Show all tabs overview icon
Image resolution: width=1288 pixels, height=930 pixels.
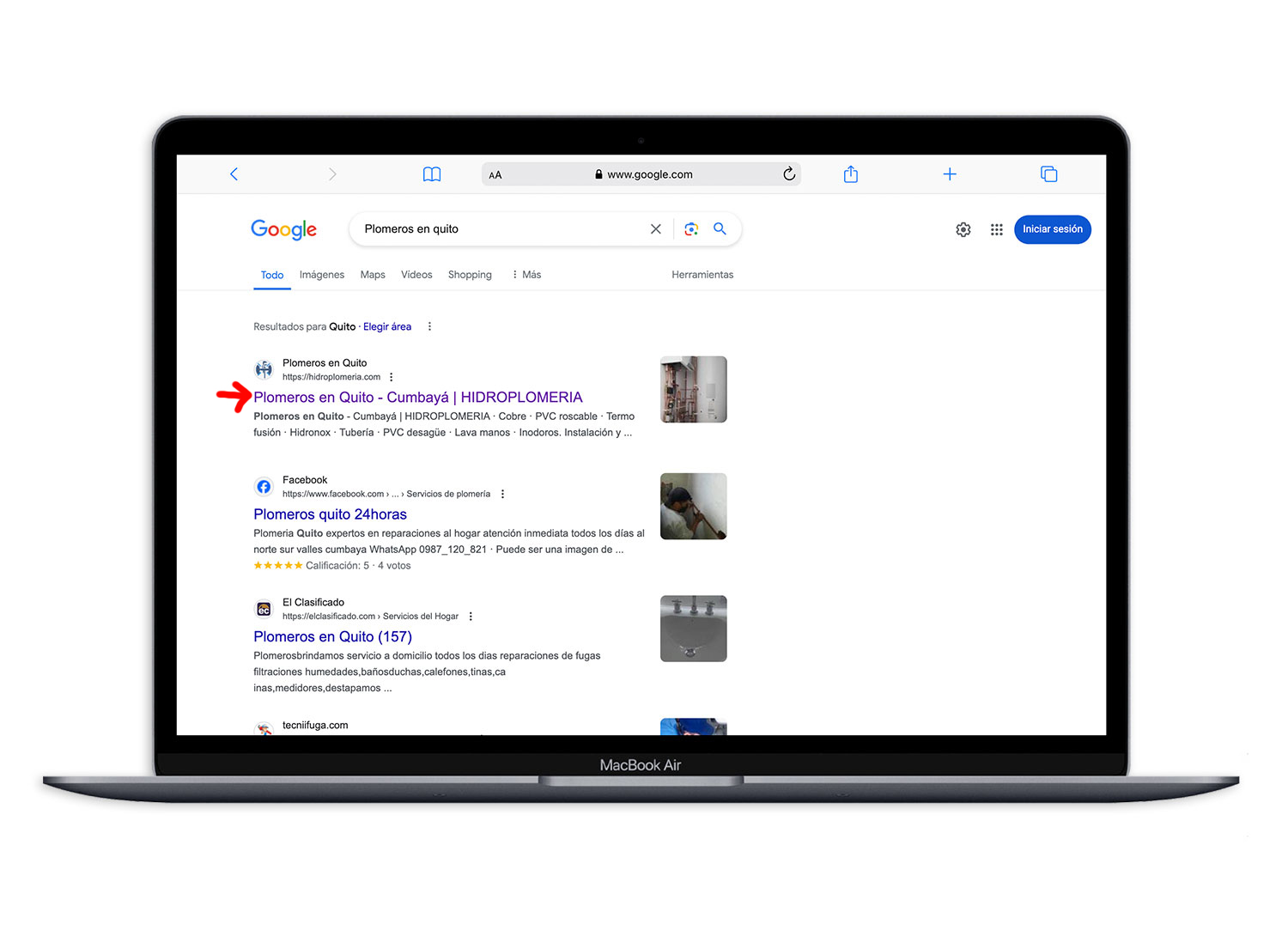tap(1048, 174)
